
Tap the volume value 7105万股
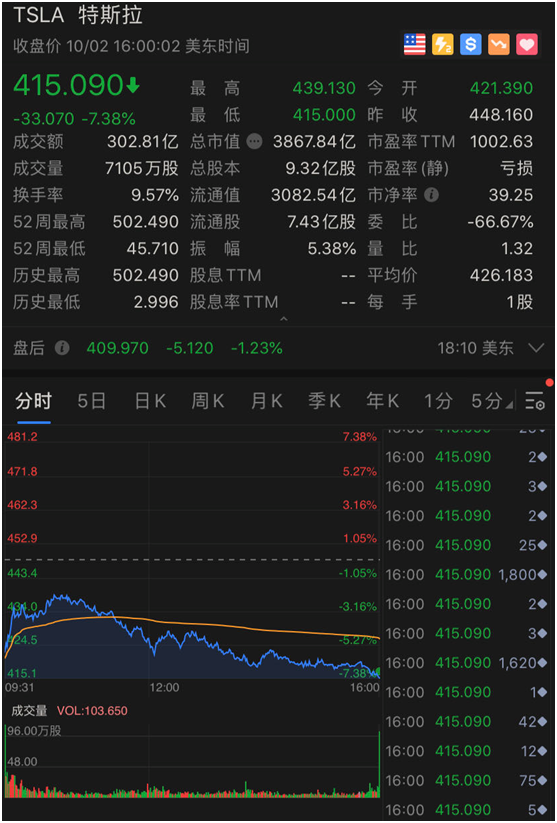coord(142,168)
